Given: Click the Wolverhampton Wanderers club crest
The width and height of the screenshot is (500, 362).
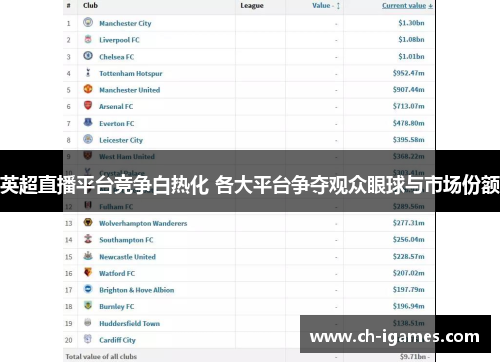Looking at the screenshot, I should coord(88,222).
